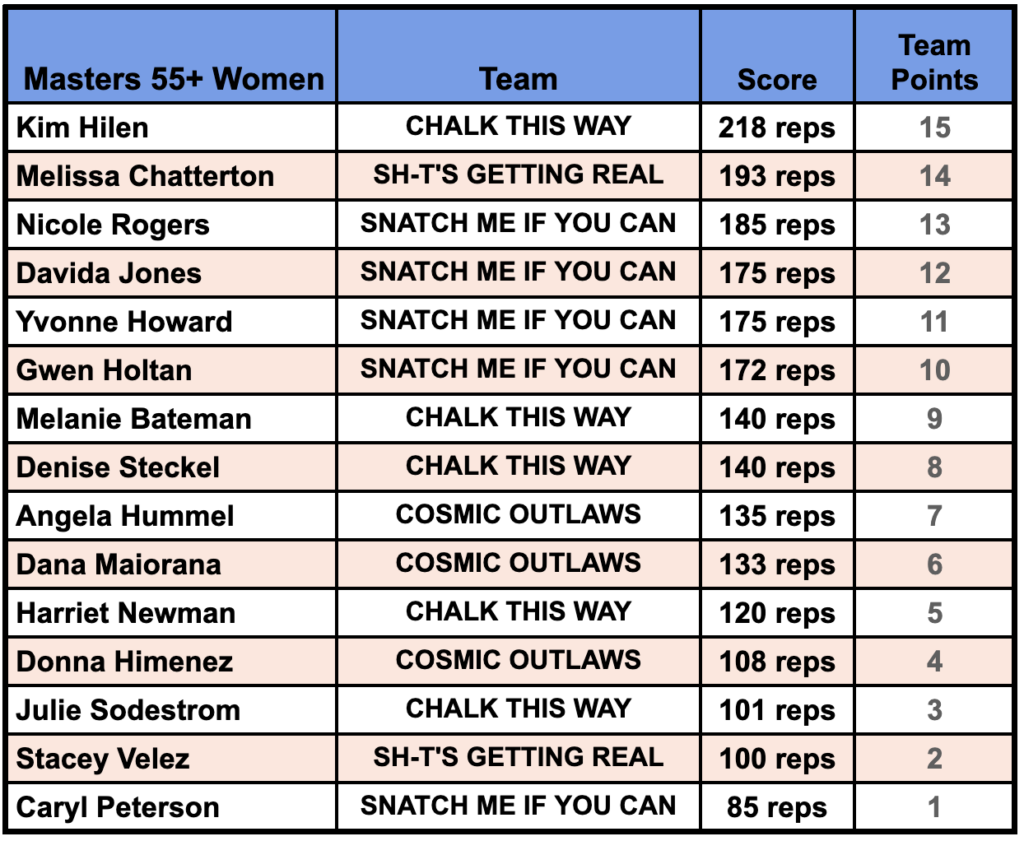Click Stacey Velez's name cell

coord(103,759)
